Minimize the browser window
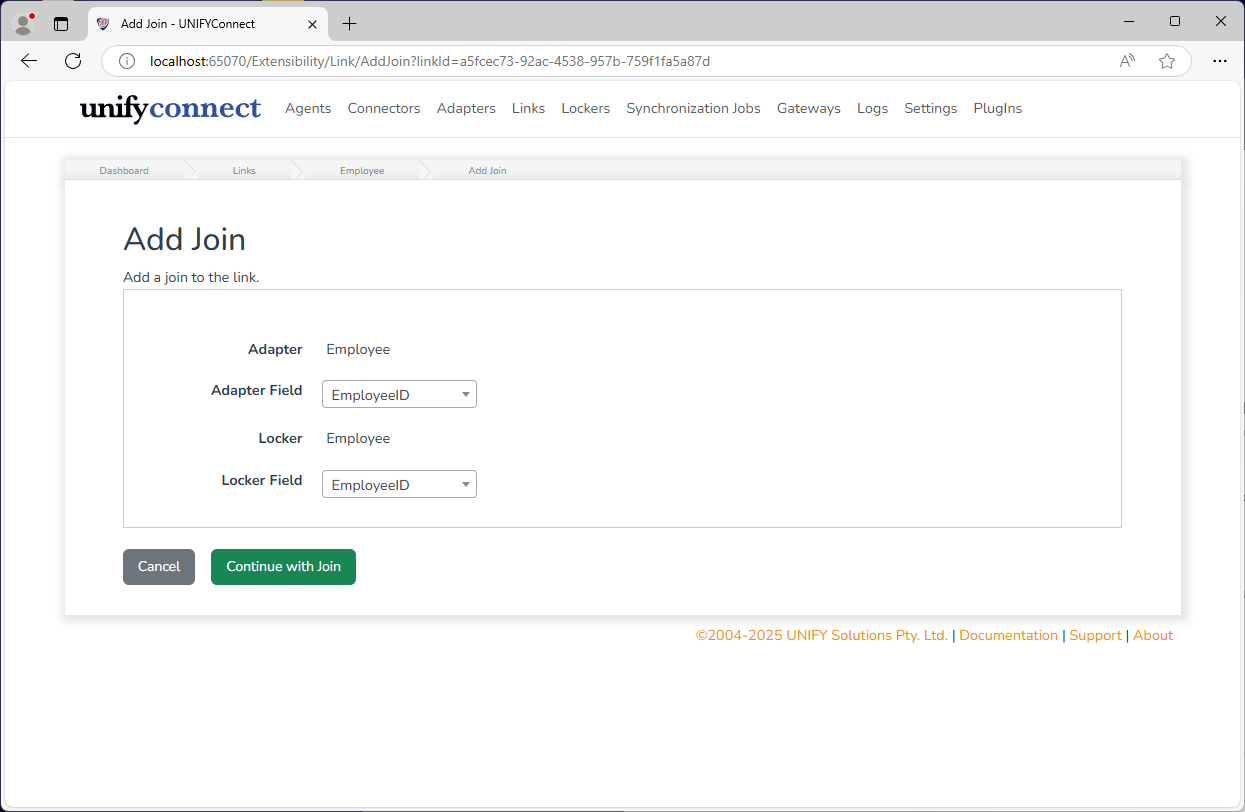 tap(1129, 21)
